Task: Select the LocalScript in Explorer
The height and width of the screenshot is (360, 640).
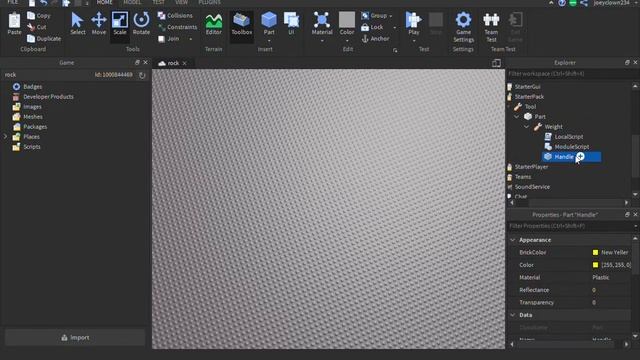Action: pyautogui.click(x=569, y=137)
